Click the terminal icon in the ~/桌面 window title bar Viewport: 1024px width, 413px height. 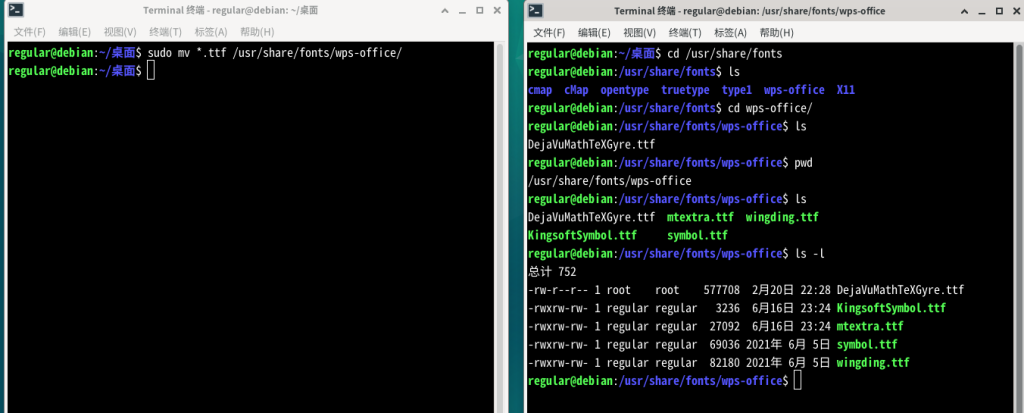coord(15,11)
